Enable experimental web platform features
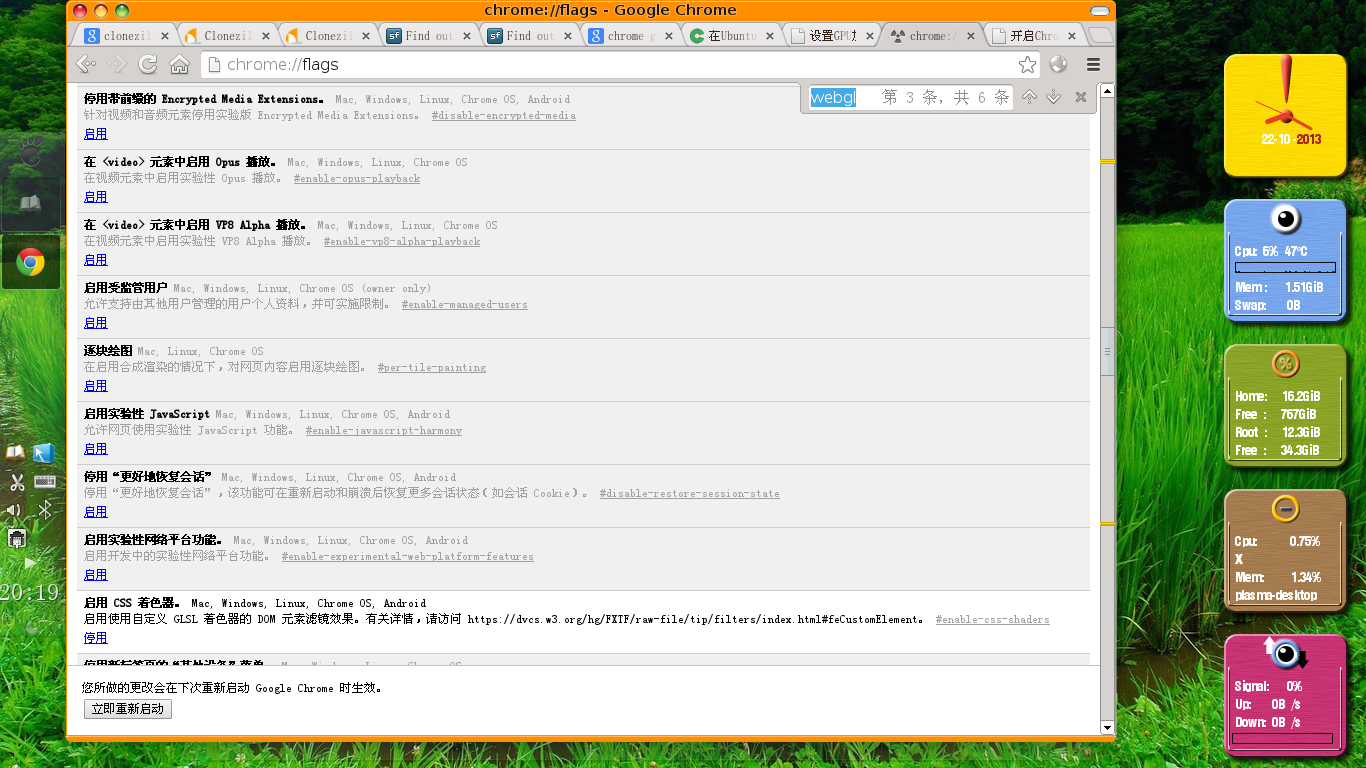Viewport: 1366px width, 768px height. click(x=96, y=574)
